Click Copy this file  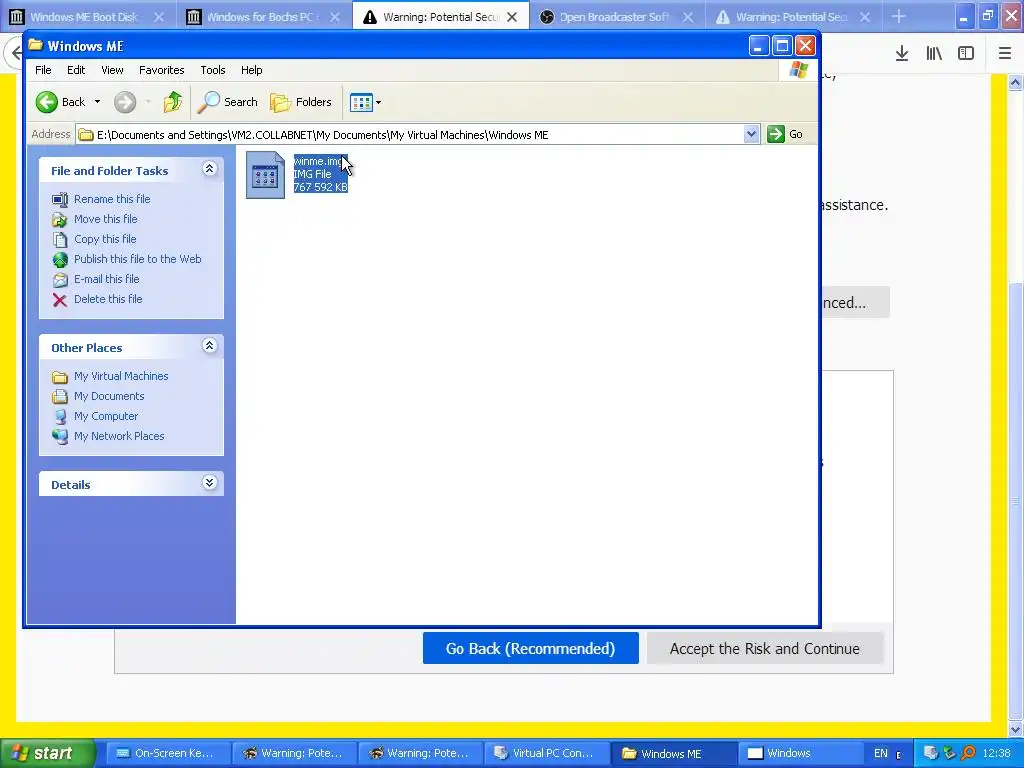point(104,239)
